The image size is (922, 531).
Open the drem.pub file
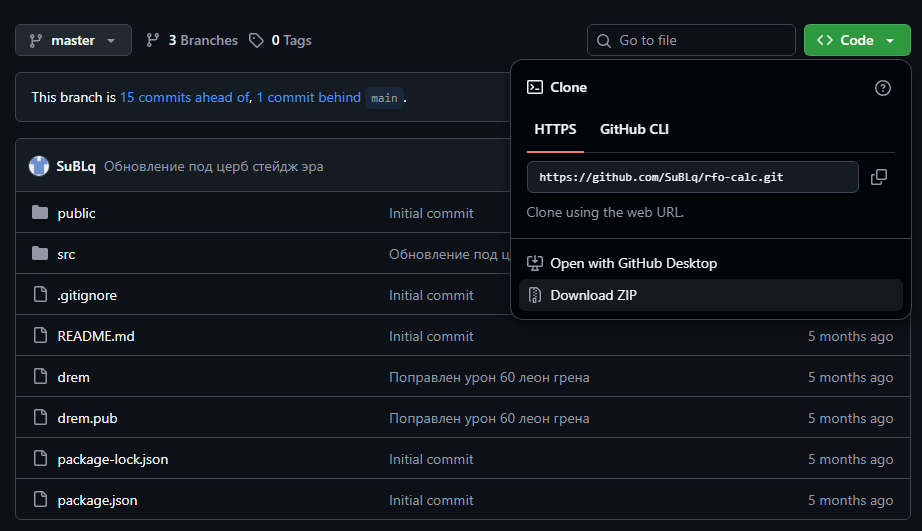pos(87,418)
